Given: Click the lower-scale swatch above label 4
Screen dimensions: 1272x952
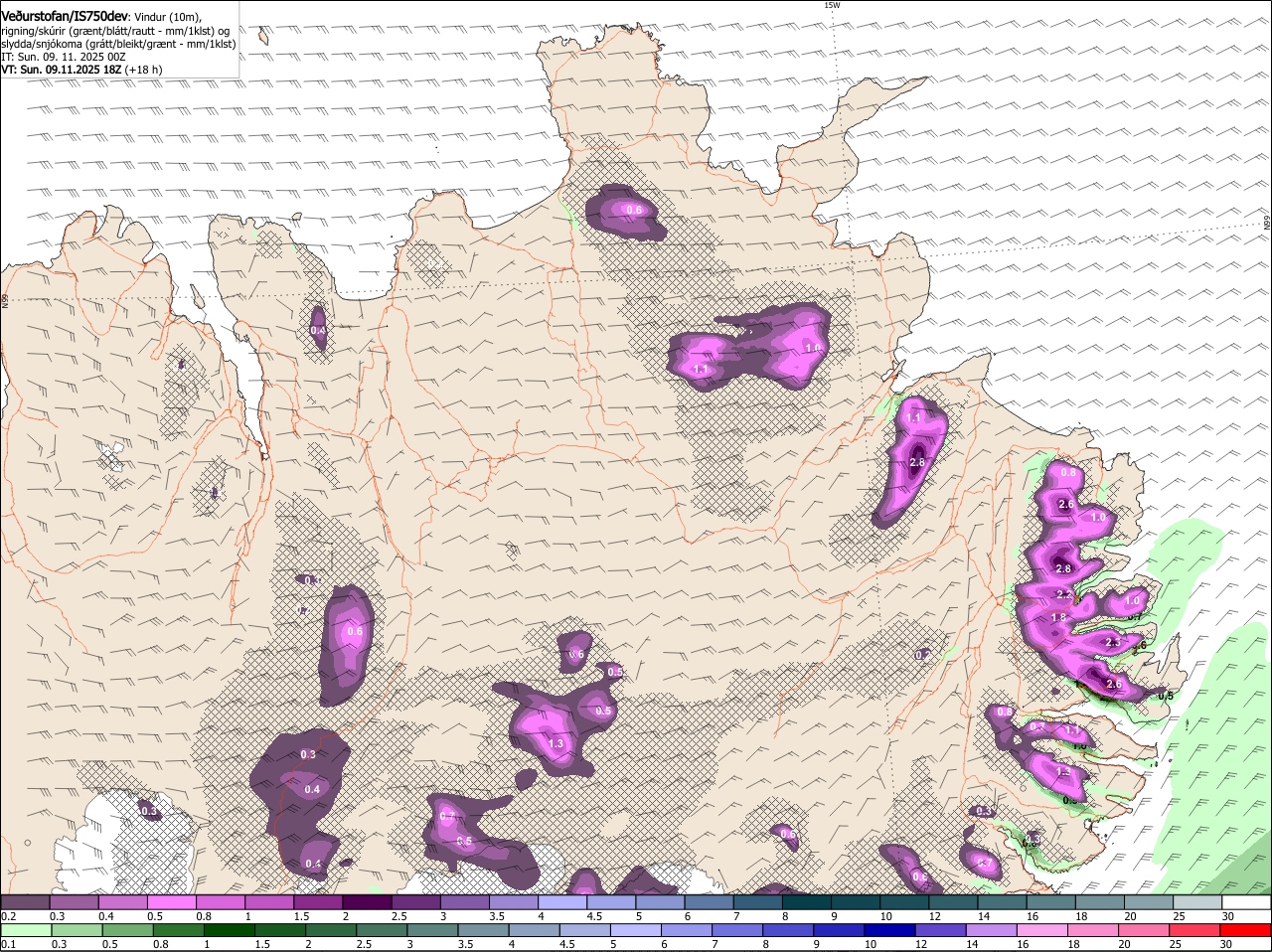Looking at the screenshot, I should (x=537, y=930).
